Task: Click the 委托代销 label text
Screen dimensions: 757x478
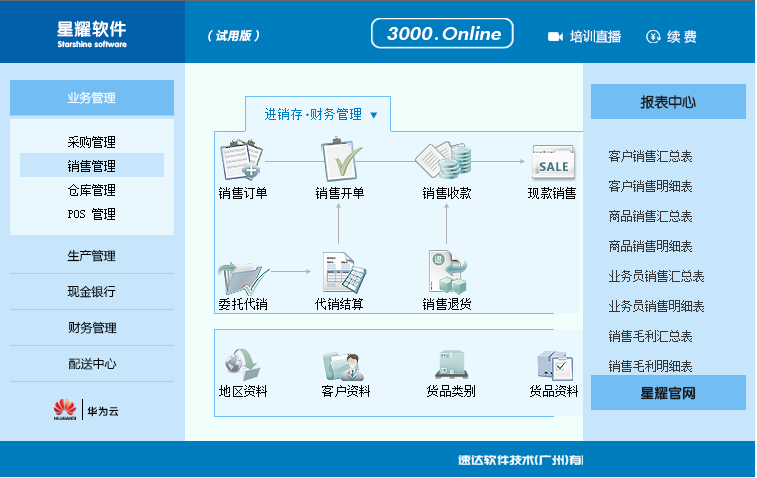Action: click(243, 304)
